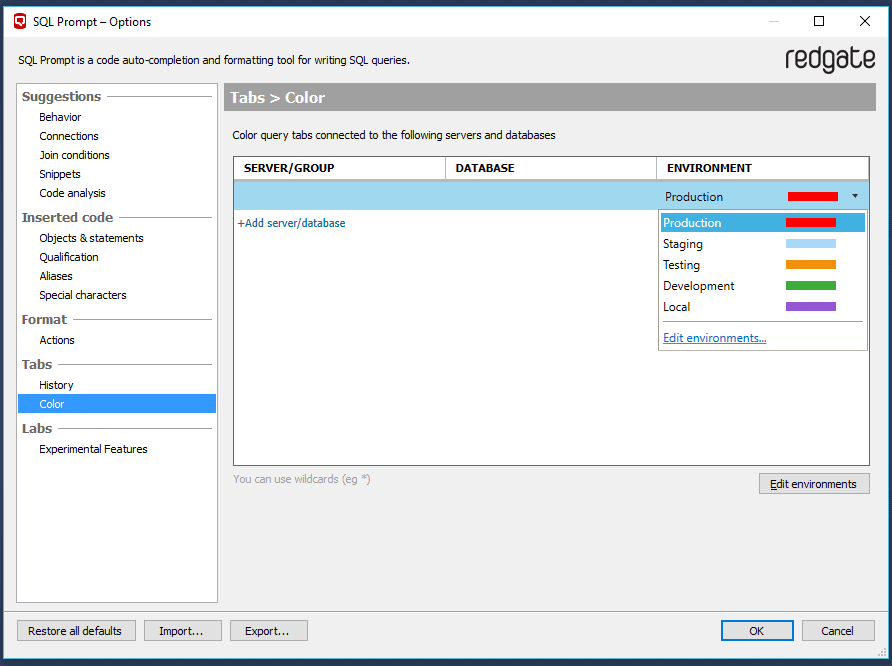Click the Import... button
Screen dimensions: 892x666
click(x=183, y=631)
